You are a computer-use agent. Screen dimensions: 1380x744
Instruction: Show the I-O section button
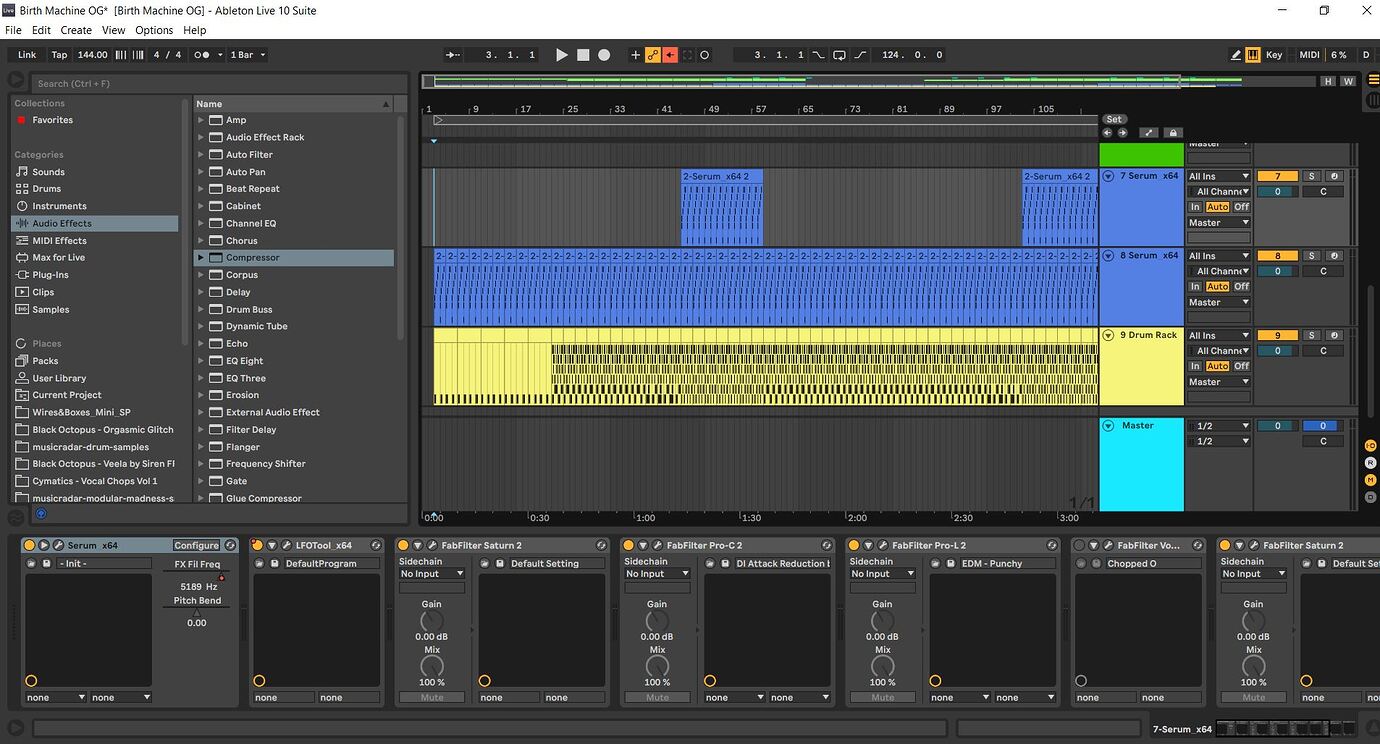pyautogui.click(x=1371, y=445)
